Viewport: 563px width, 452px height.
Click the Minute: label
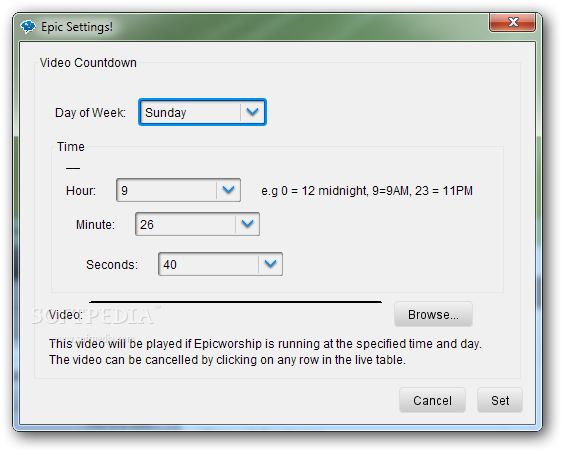(95, 225)
